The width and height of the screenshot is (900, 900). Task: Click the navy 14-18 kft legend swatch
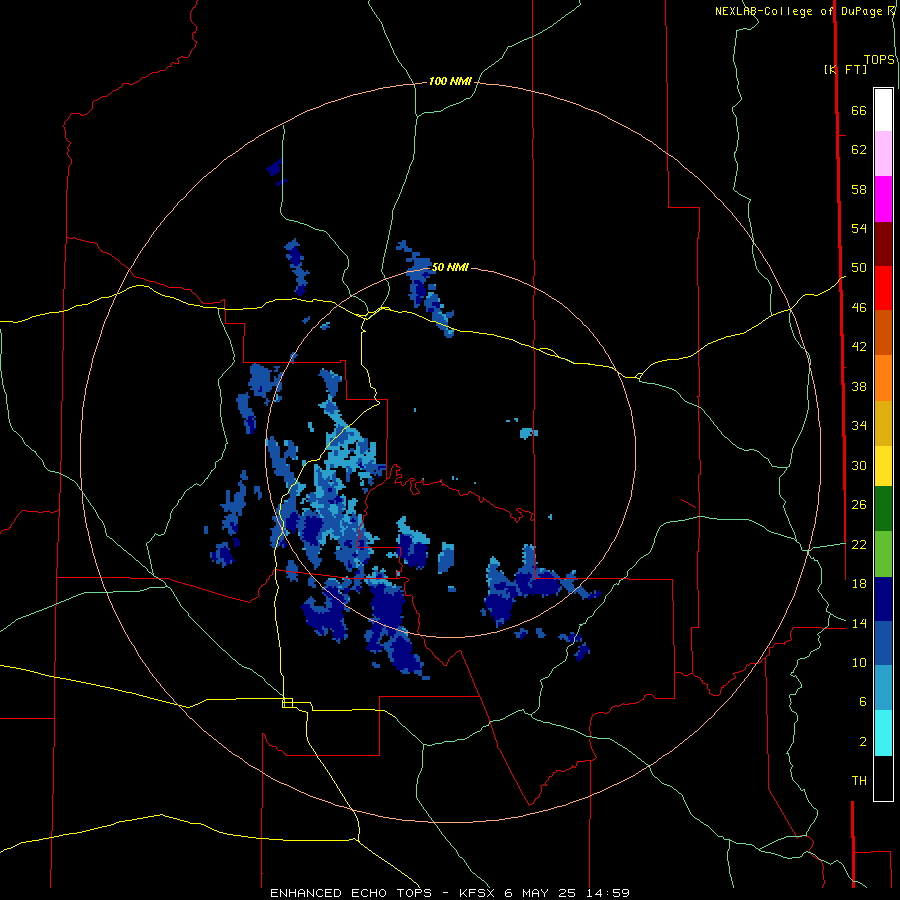pos(883,599)
